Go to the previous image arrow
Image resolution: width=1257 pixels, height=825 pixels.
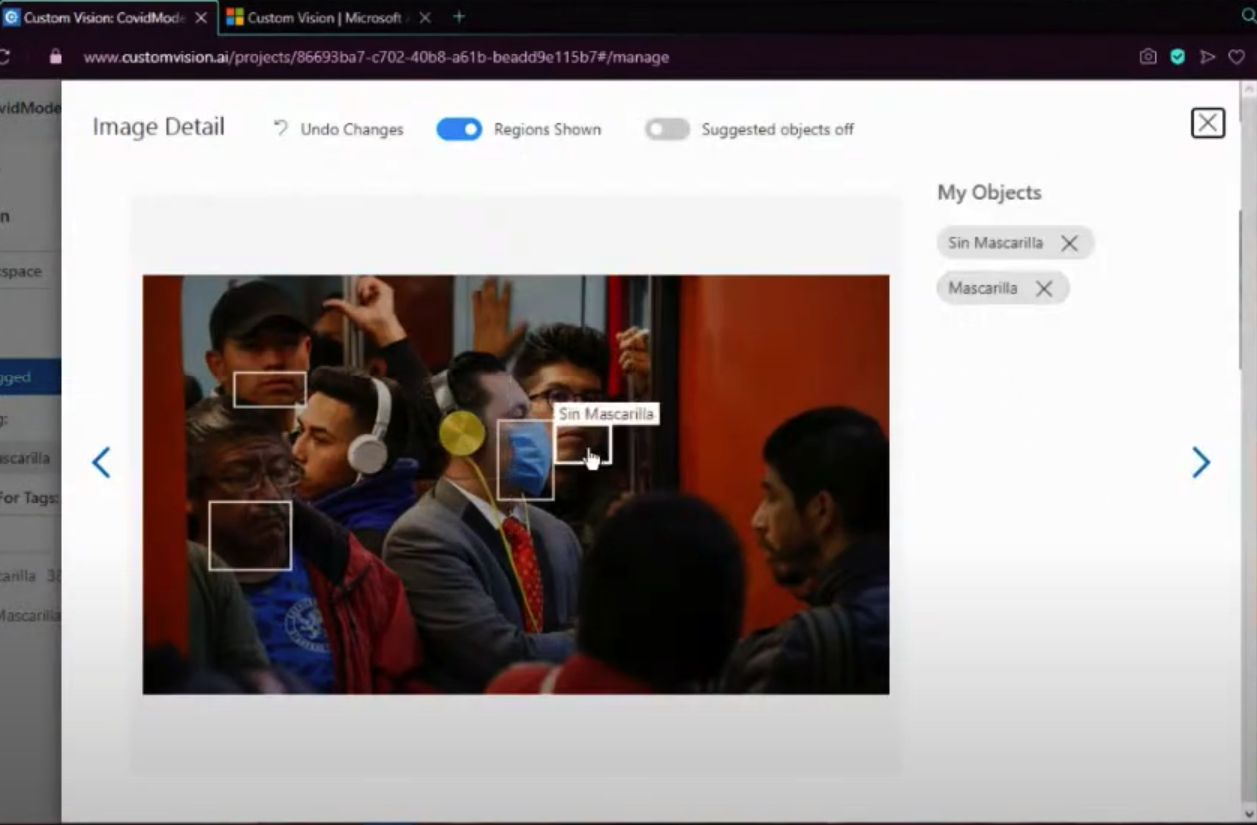(101, 462)
